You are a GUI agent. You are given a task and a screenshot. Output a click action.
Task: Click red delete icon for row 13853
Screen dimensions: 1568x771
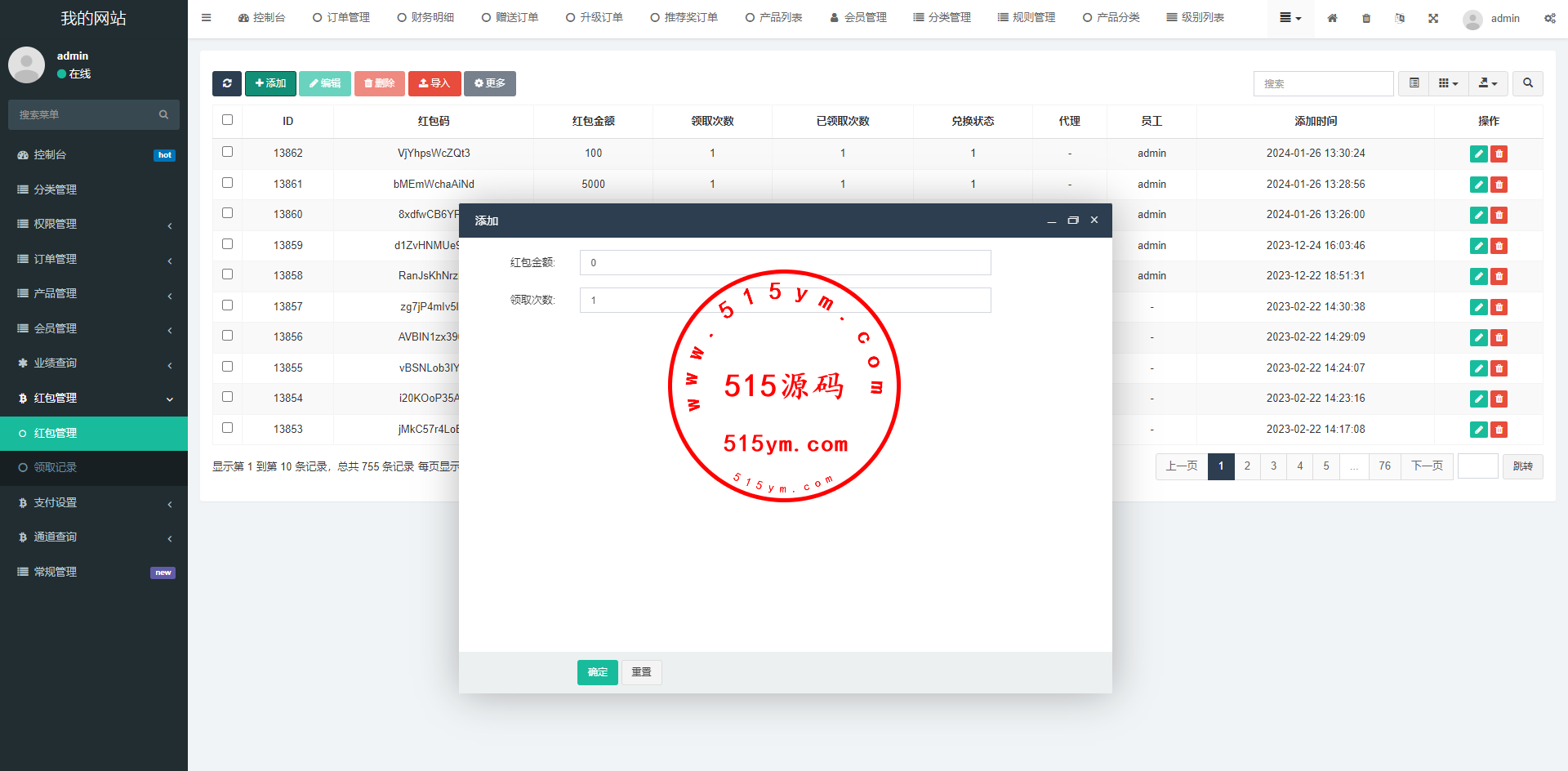coord(1499,430)
